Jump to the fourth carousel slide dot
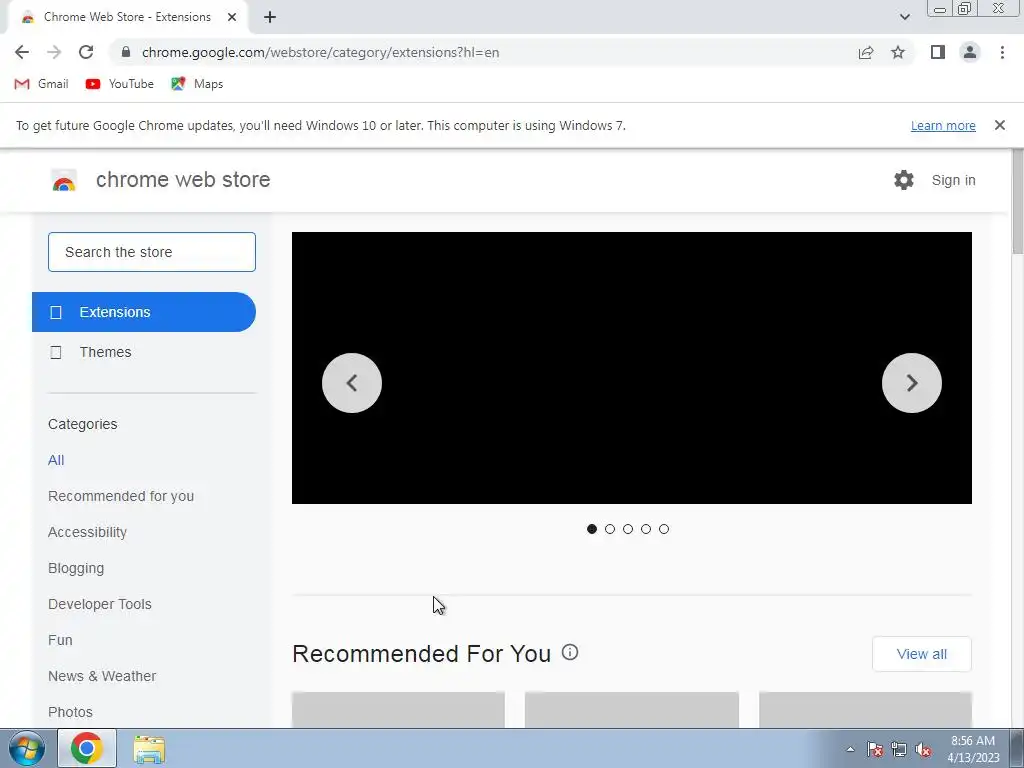The height and width of the screenshot is (768, 1024). click(646, 529)
